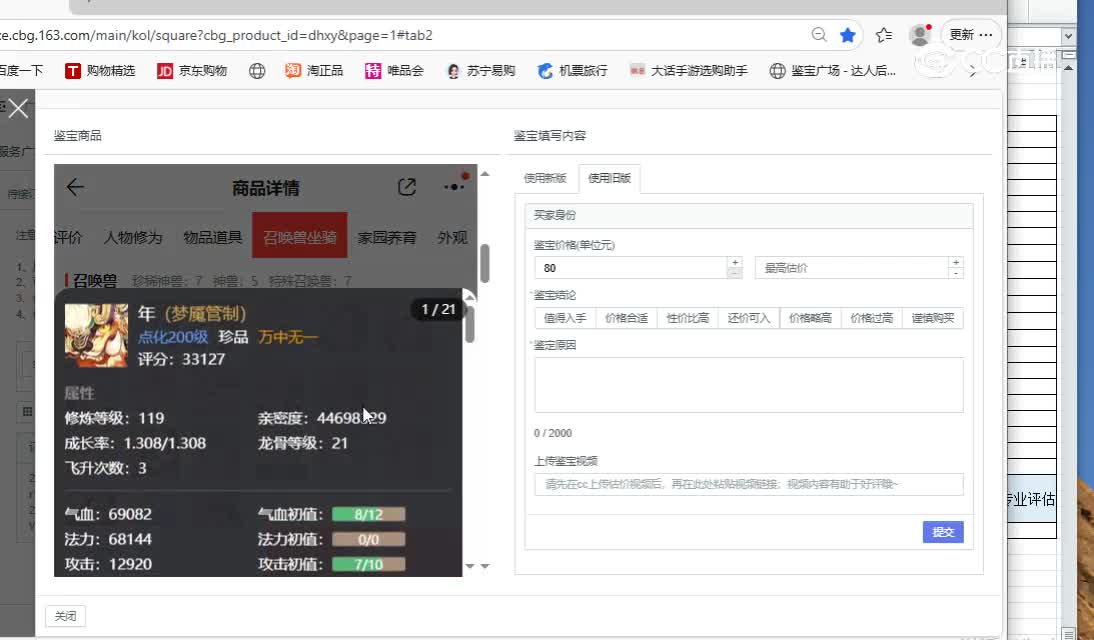Click the 最高估价 input field

click(x=851, y=268)
